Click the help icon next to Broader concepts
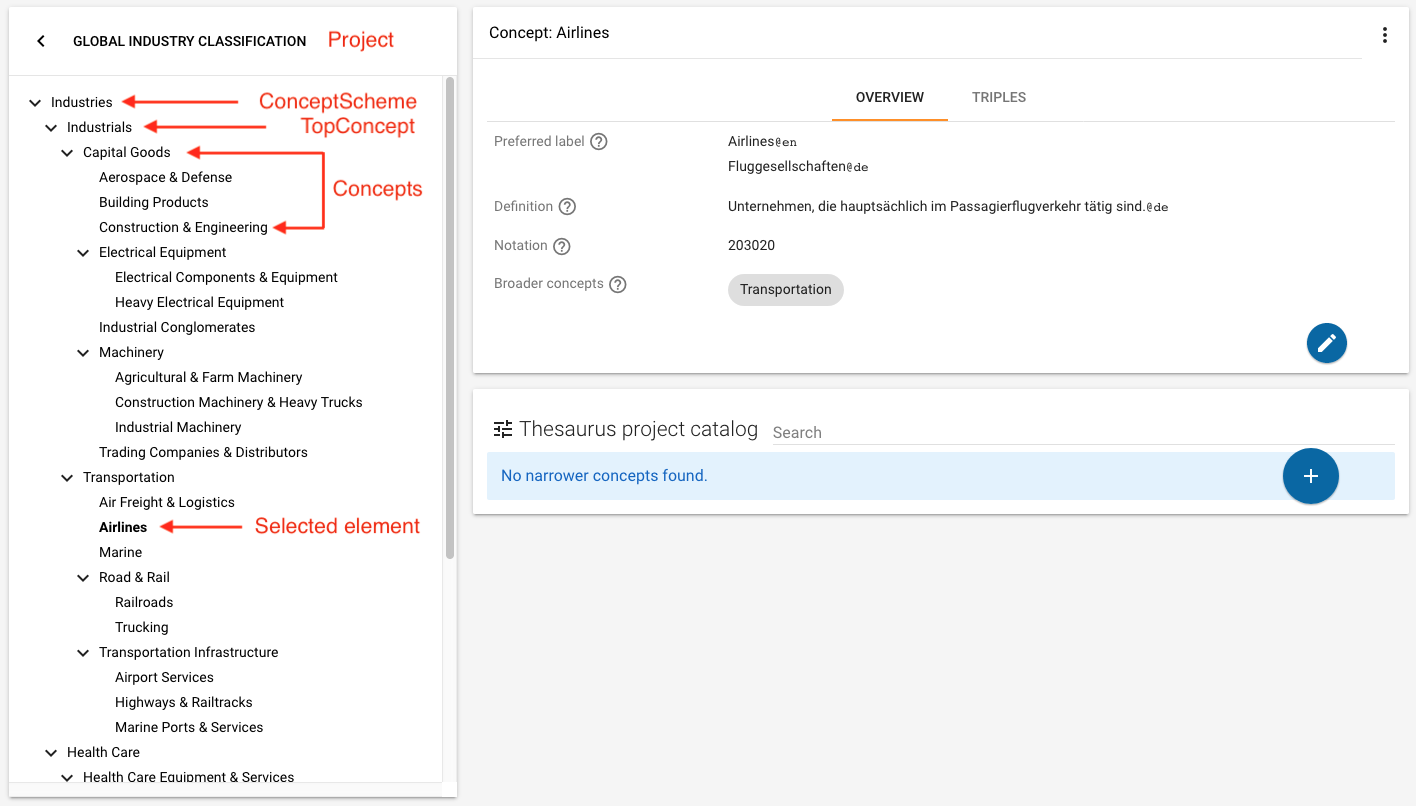This screenshot has height=806, width=1416. click(618, 284)
